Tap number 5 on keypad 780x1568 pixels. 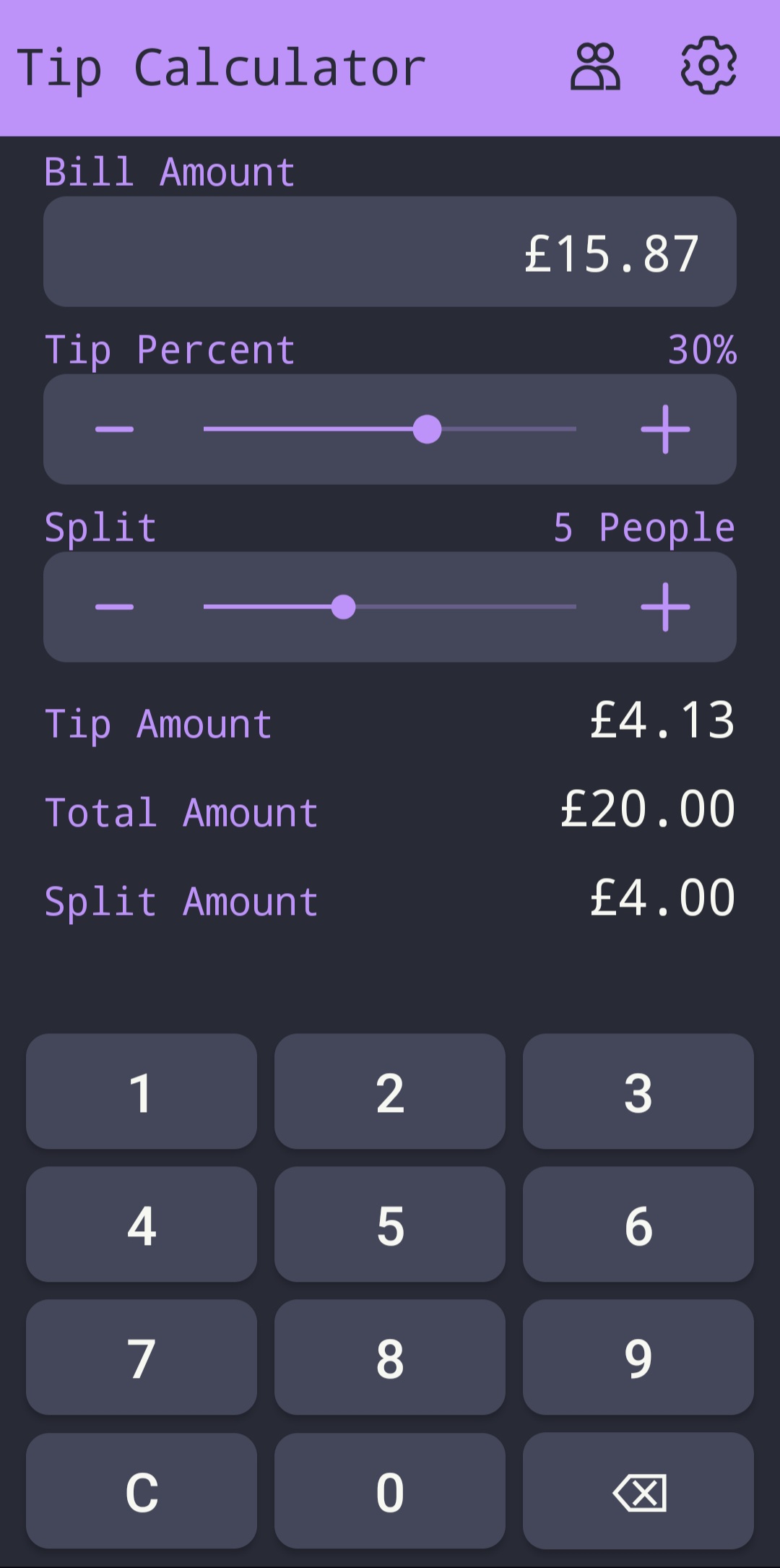(x=390, y=1225)
